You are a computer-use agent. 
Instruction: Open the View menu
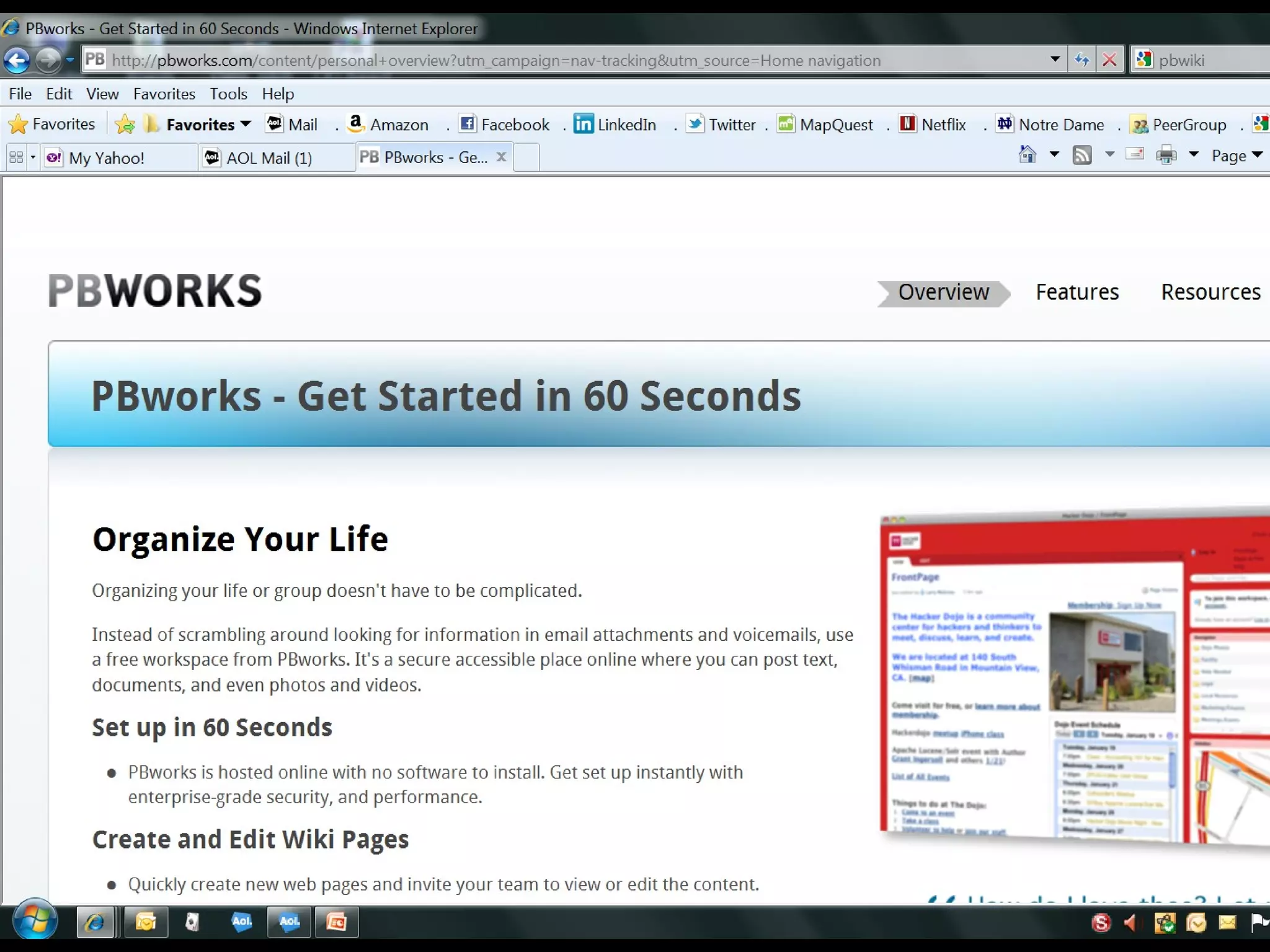click(102, 94)
